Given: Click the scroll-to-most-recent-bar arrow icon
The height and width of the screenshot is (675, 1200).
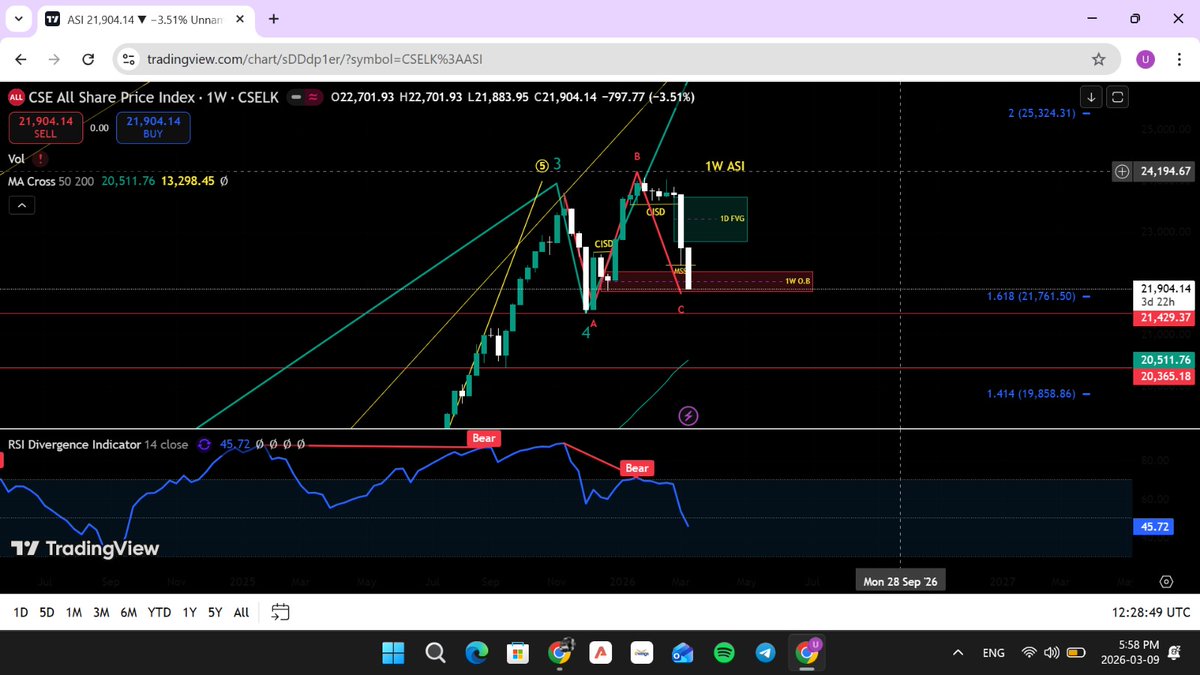Looking at the screenshot, I should coord(1091,96).
